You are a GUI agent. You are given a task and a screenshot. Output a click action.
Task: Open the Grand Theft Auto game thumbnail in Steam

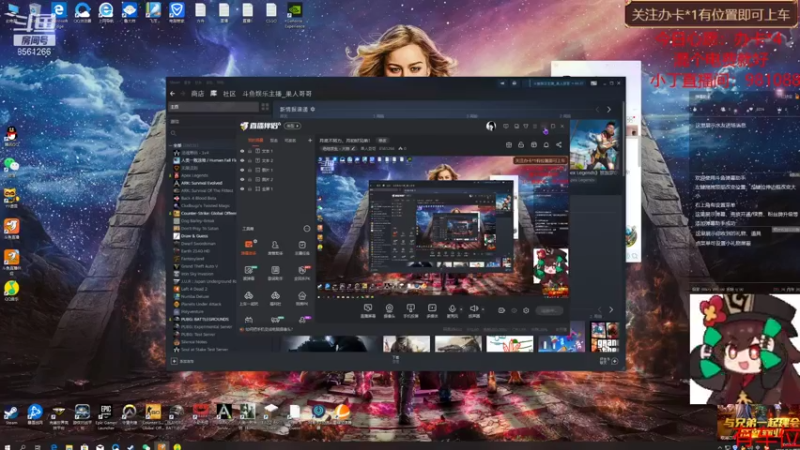pos(605,337)
